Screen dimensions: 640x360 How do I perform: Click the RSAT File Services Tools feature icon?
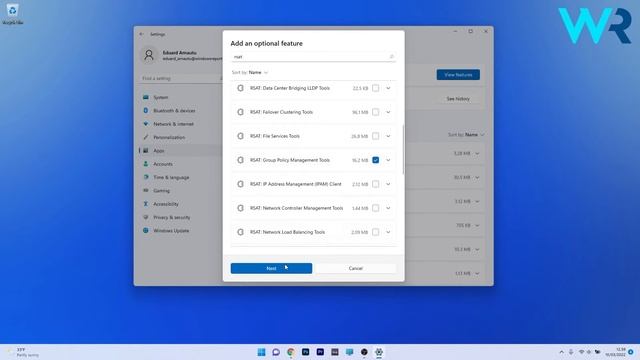click(x=240, y=136)
